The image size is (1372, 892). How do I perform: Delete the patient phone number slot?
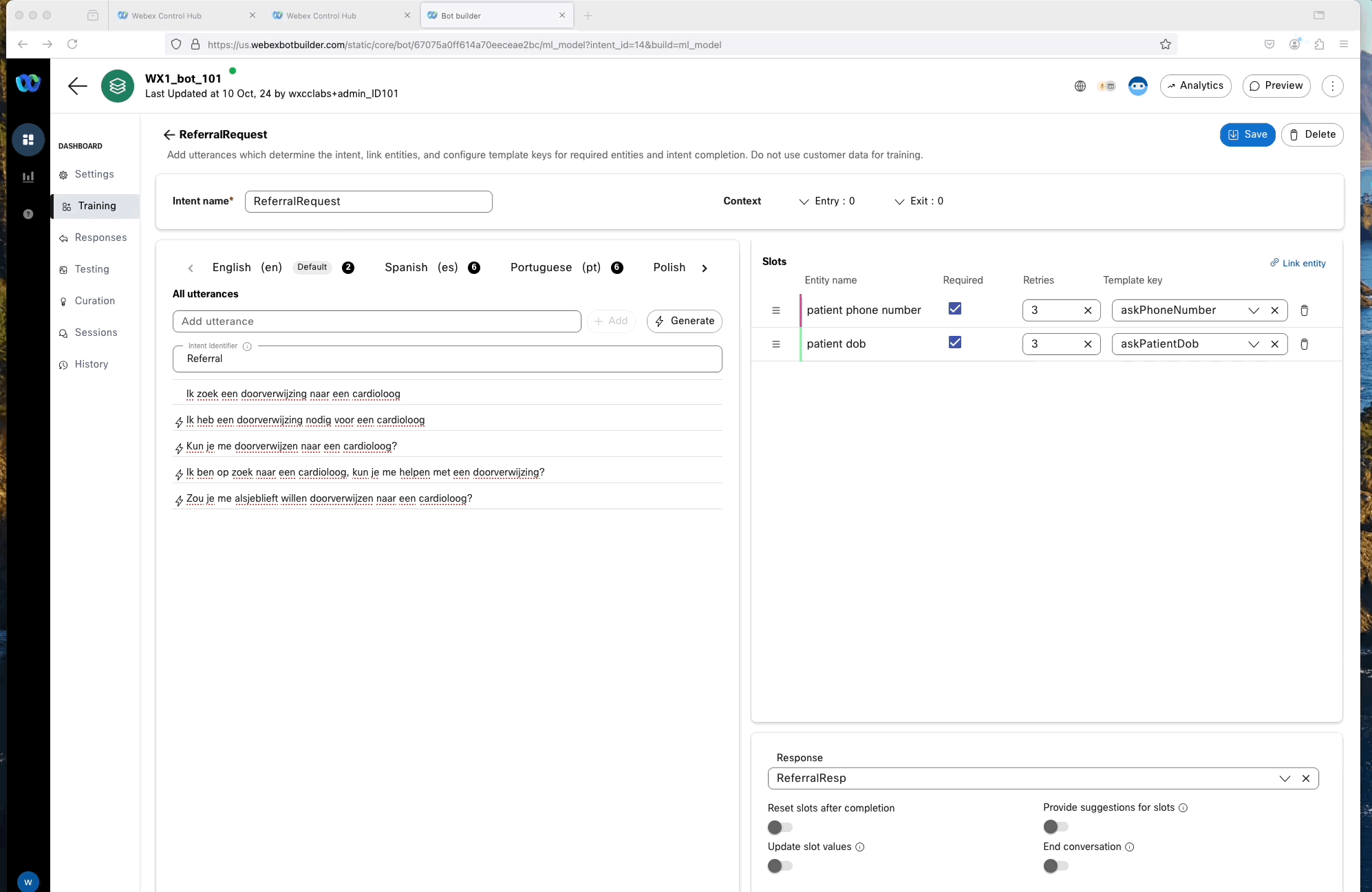(1304, 310)
